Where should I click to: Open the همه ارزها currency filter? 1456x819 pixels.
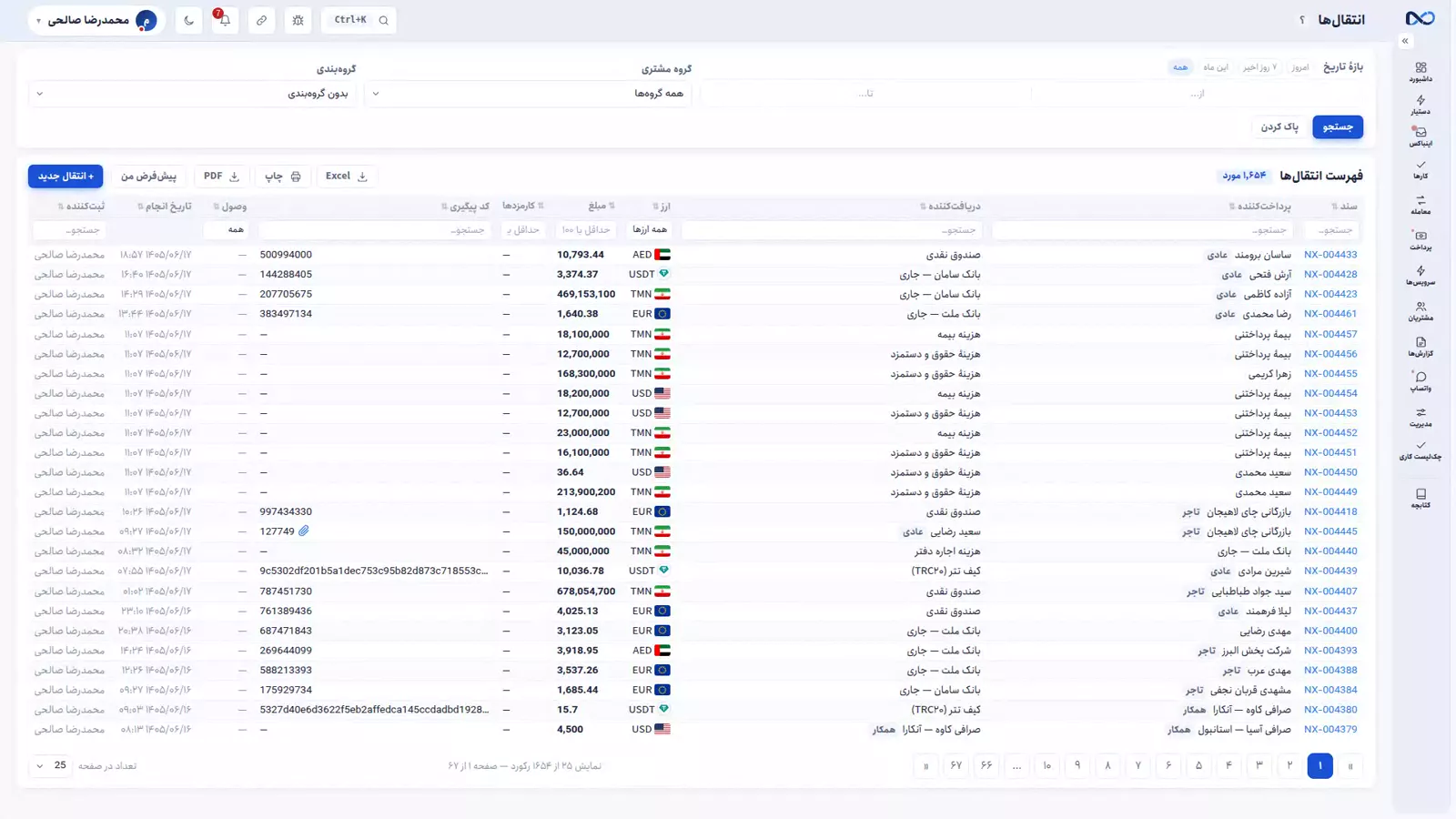coord(650,229)
